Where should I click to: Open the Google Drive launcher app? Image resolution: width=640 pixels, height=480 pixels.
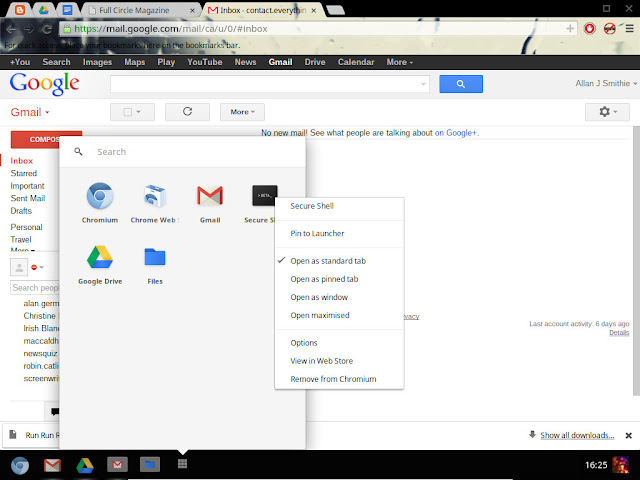pos(100,257)
